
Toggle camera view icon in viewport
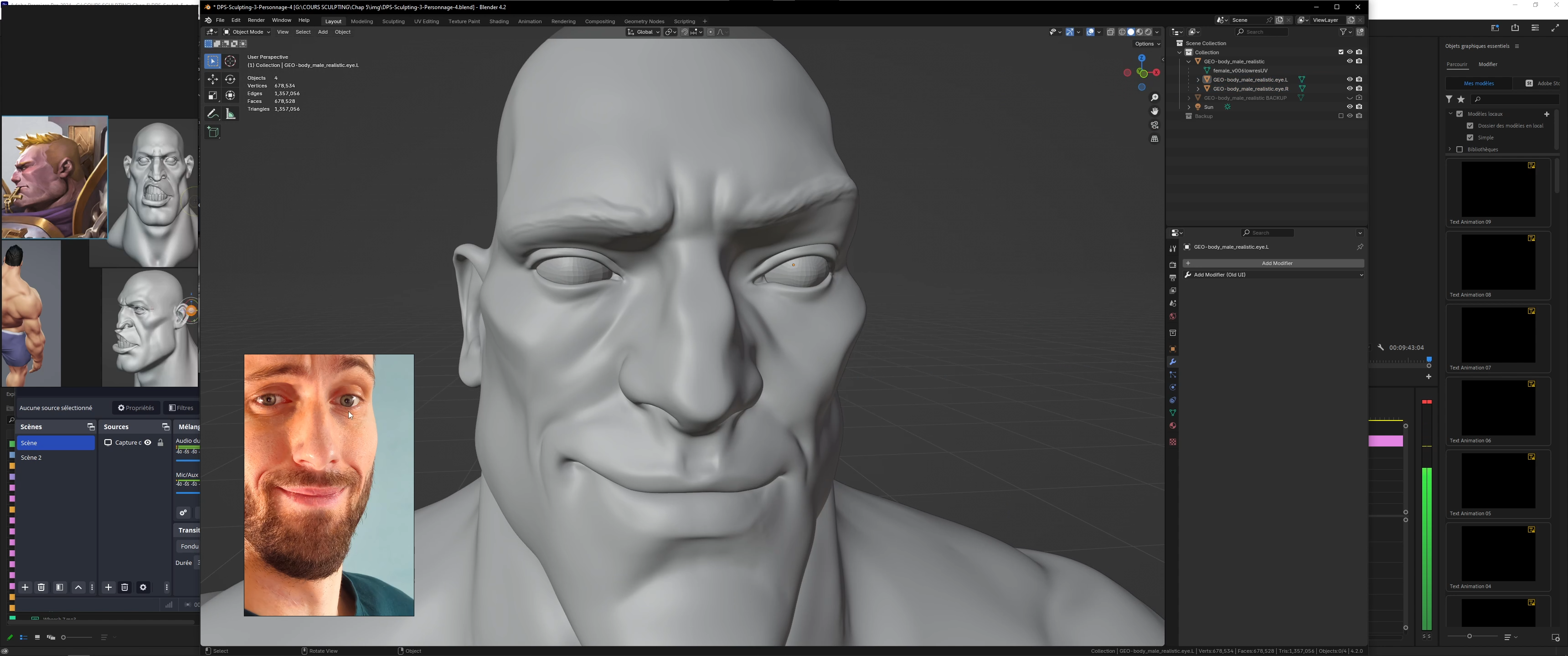1154,125
